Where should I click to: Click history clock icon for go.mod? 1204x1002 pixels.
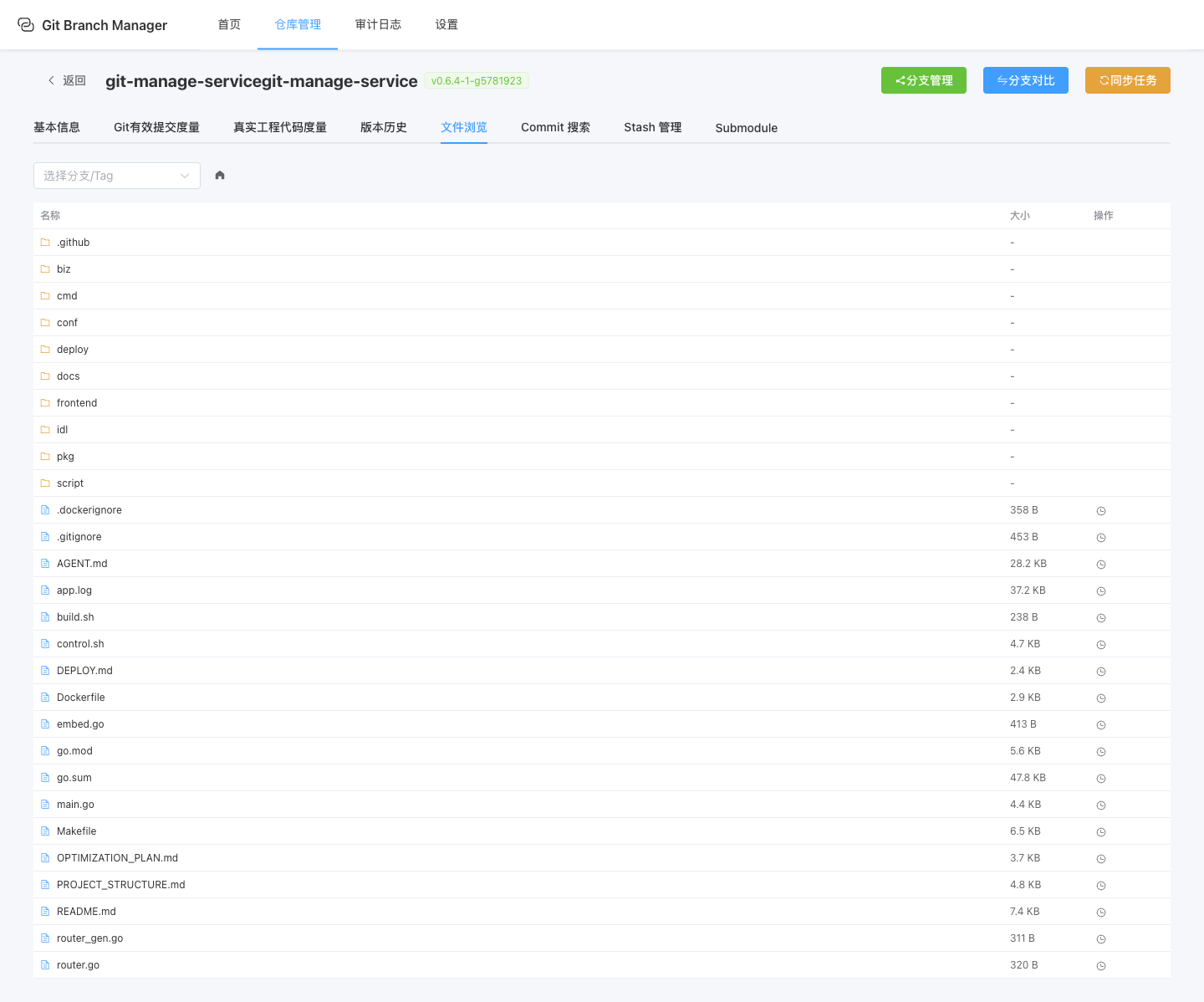point(1101,752)
